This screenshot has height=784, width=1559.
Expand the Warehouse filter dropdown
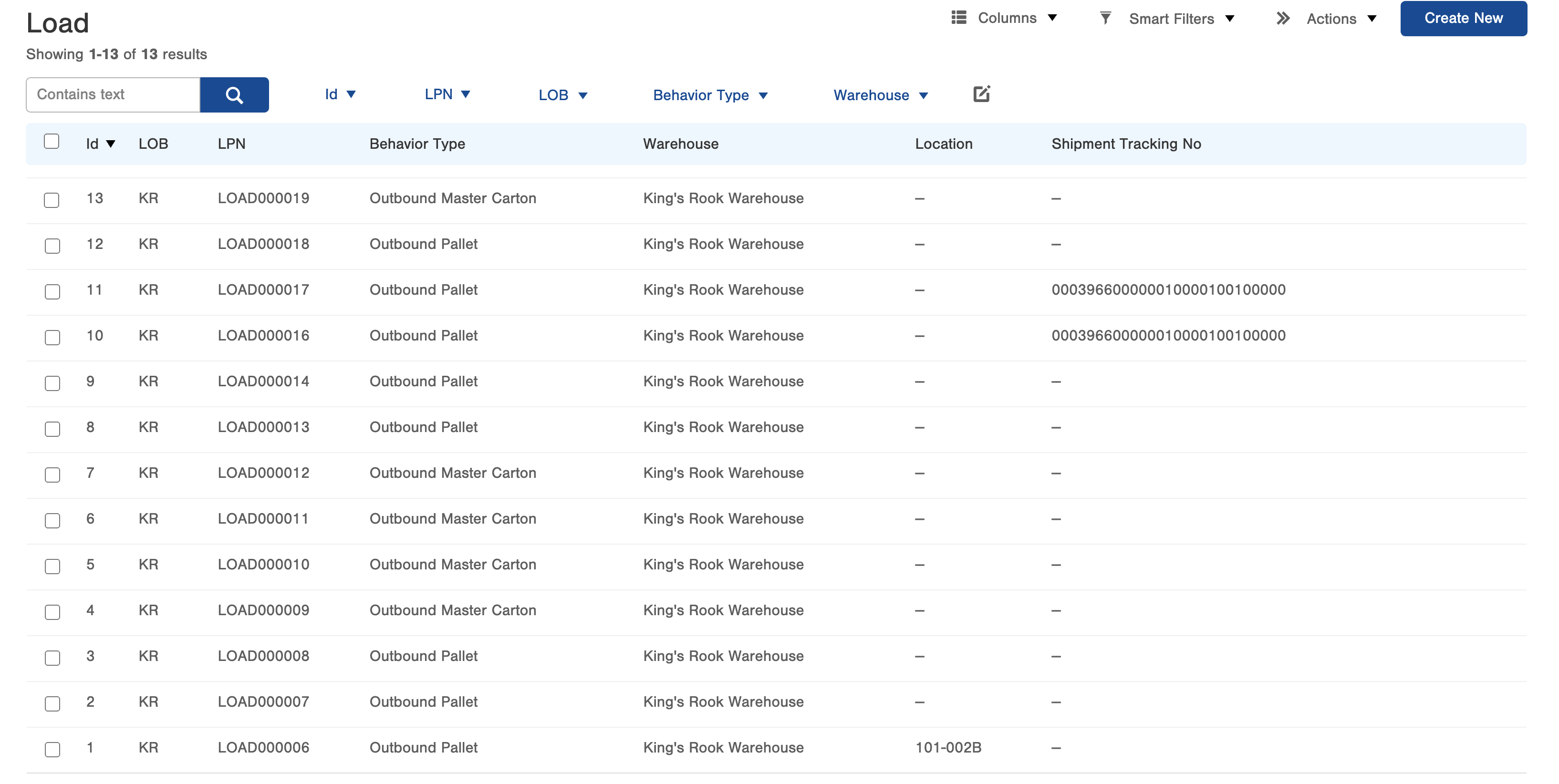coord(881,95)
